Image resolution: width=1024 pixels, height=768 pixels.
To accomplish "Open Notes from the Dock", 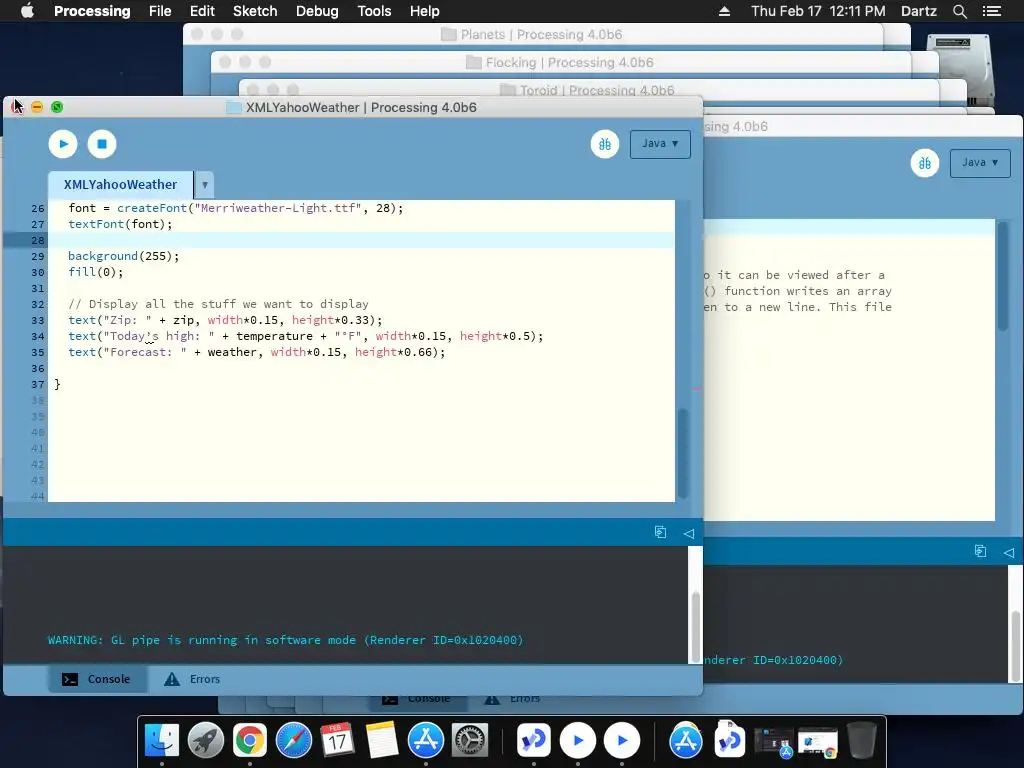I will [381, 741].
